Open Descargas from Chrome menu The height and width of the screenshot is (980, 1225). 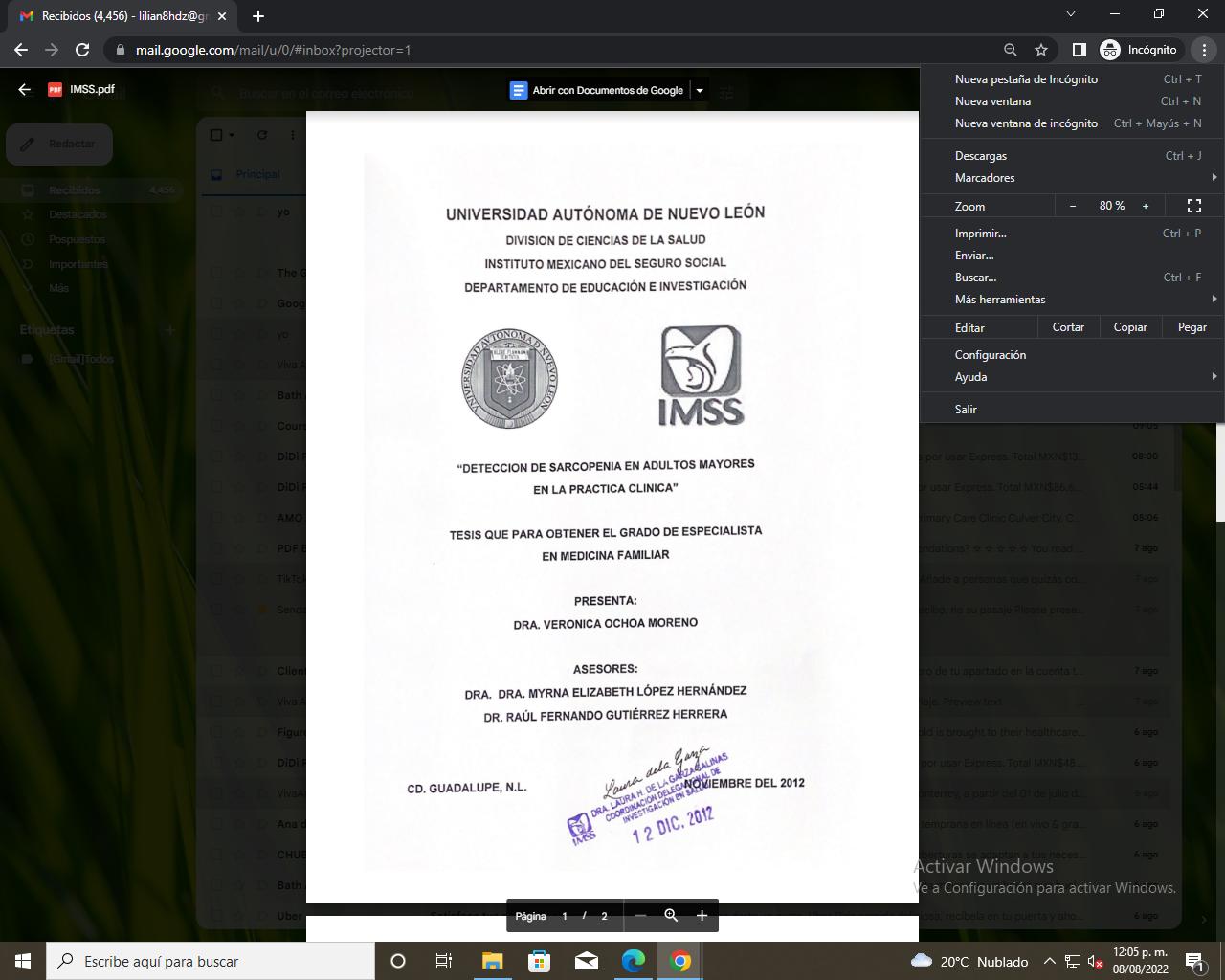(x=1072, y=156)
